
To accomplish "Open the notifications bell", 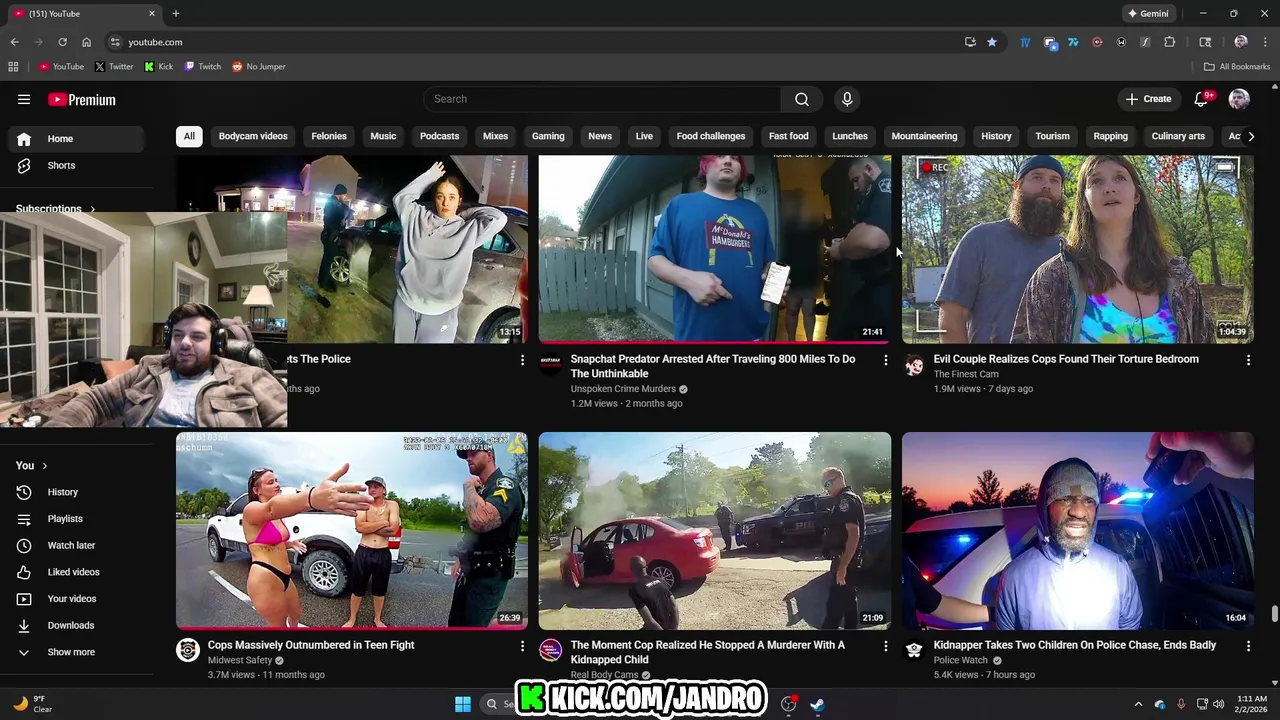I will [1202, 99].
